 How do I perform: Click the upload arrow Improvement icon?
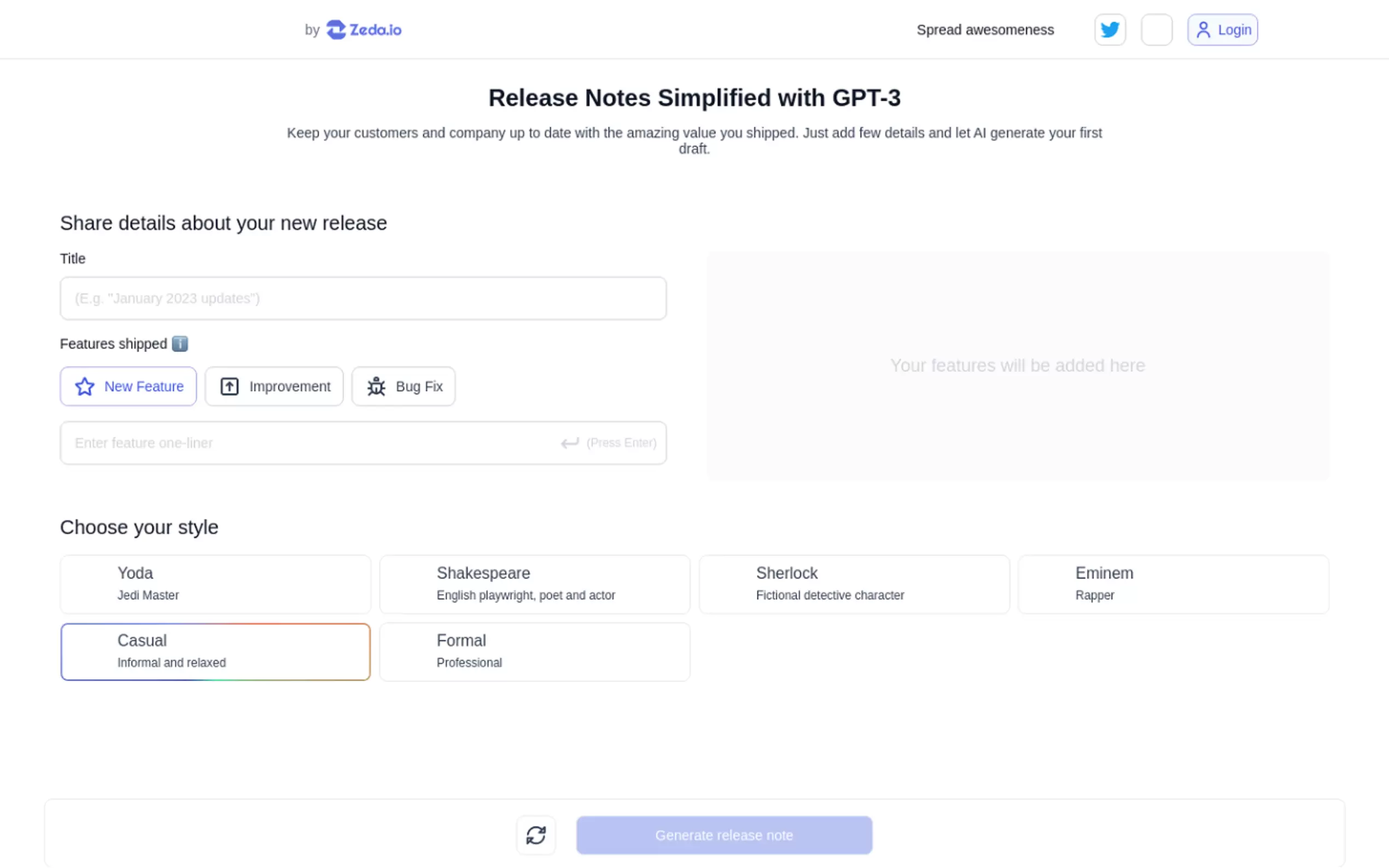230,386
